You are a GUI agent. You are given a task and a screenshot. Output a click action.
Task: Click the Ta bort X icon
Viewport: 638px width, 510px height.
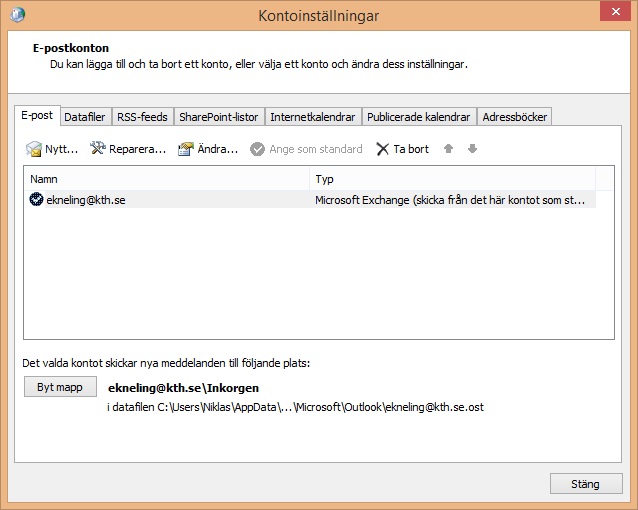382,149
